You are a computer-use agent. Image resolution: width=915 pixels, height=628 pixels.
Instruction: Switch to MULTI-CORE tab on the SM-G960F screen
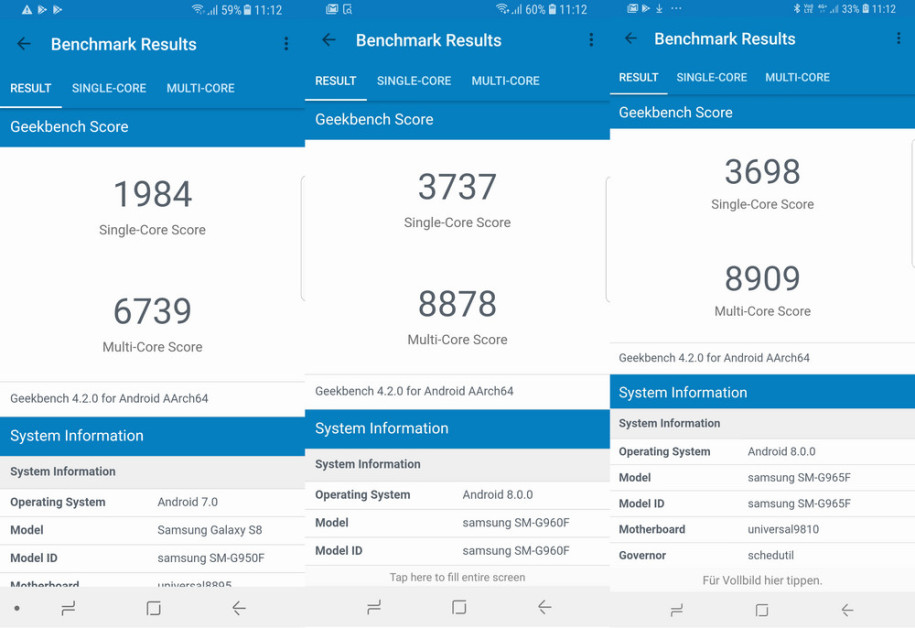pos(505,81)
